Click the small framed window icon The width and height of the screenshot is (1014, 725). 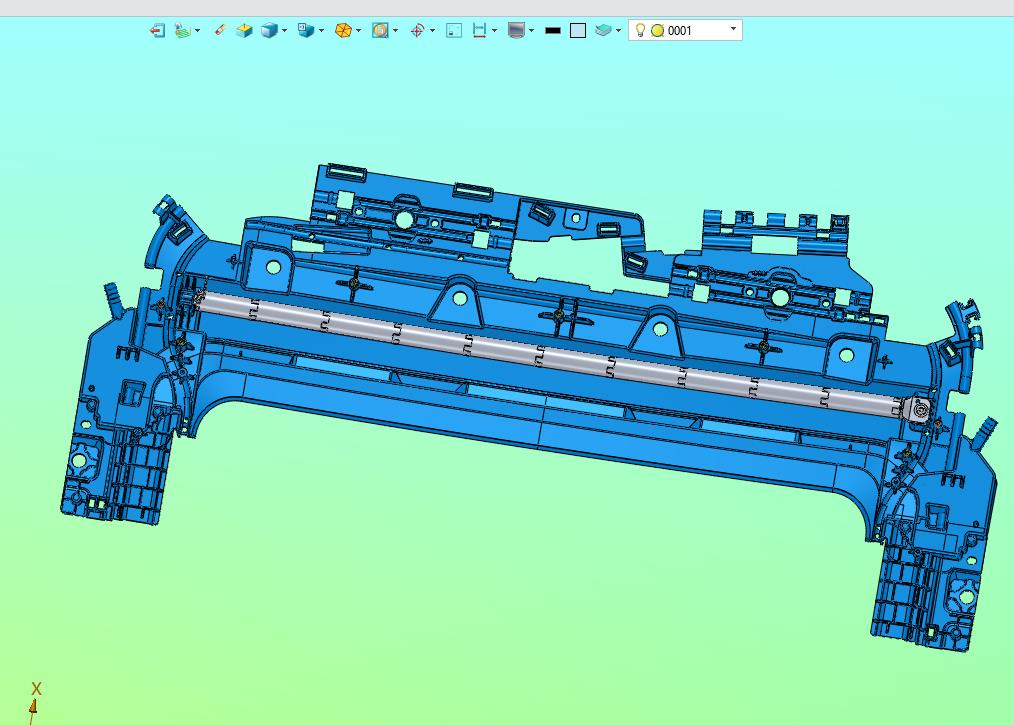(454, 30)
